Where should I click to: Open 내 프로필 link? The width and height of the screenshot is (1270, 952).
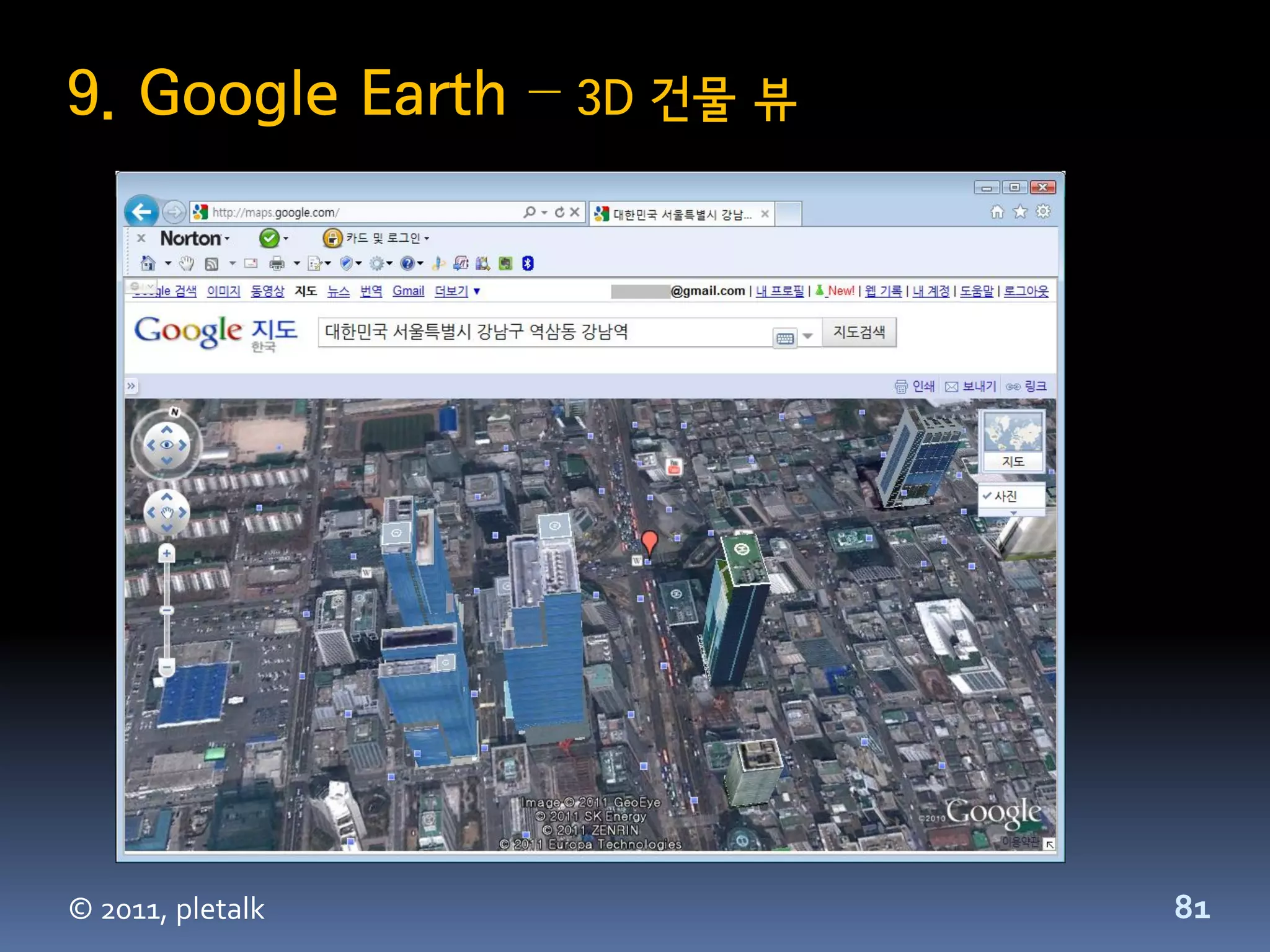point(779,291)
